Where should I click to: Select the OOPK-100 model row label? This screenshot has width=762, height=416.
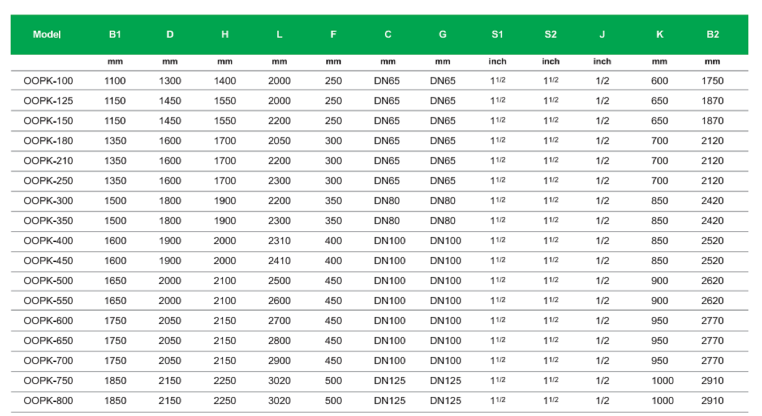tap(48, 81)
